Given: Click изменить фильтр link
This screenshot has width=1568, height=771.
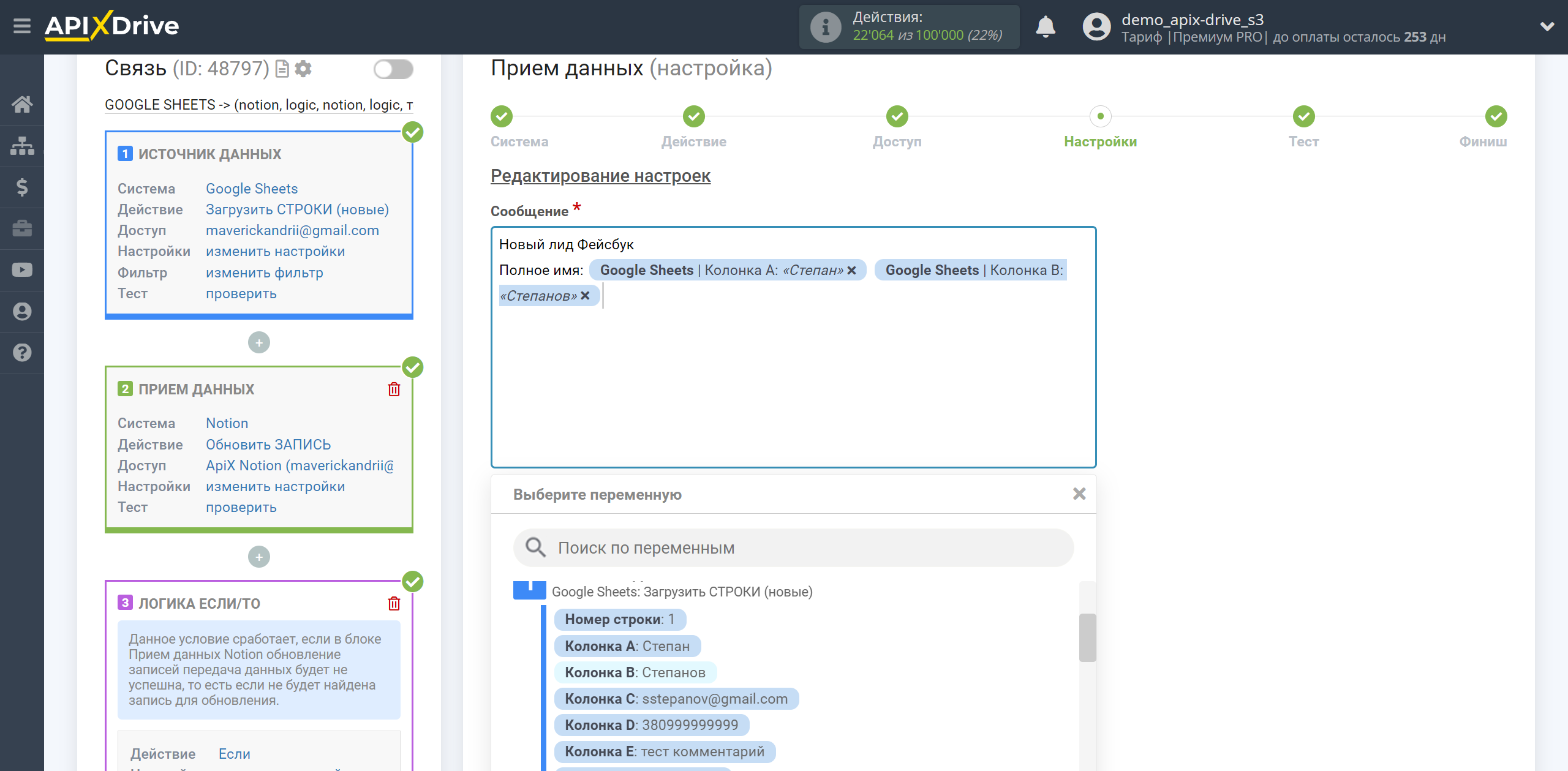Looking at the screenshot, I should (265, 273).
